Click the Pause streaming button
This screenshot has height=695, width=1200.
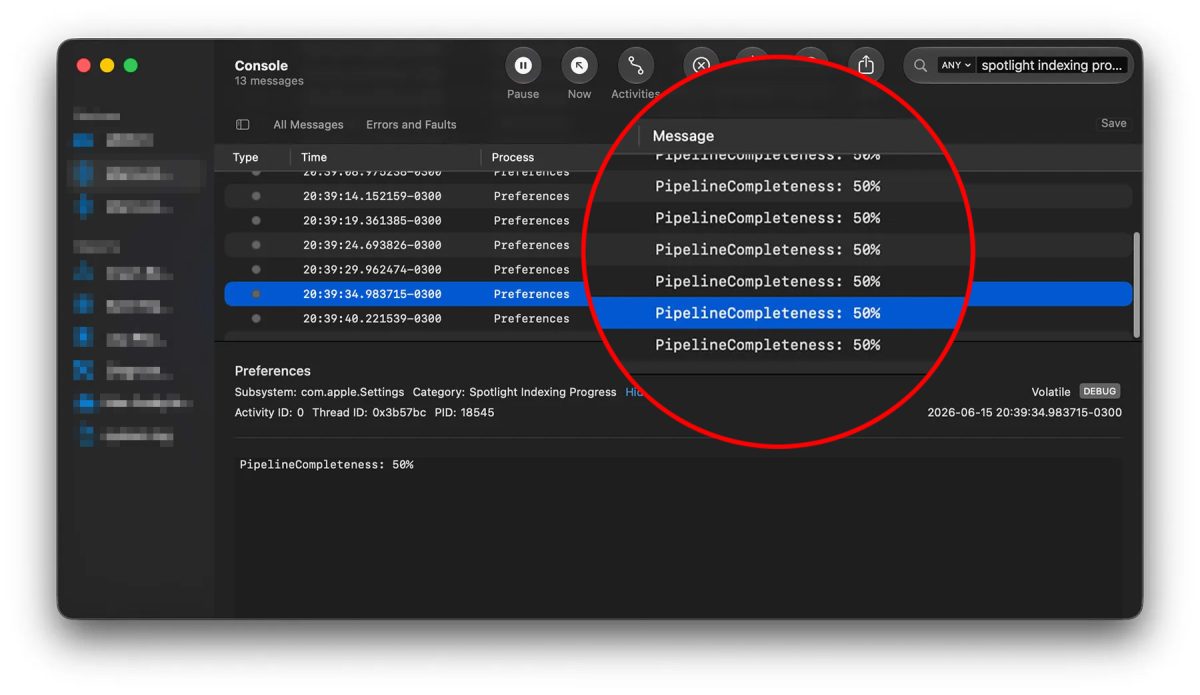523,66
